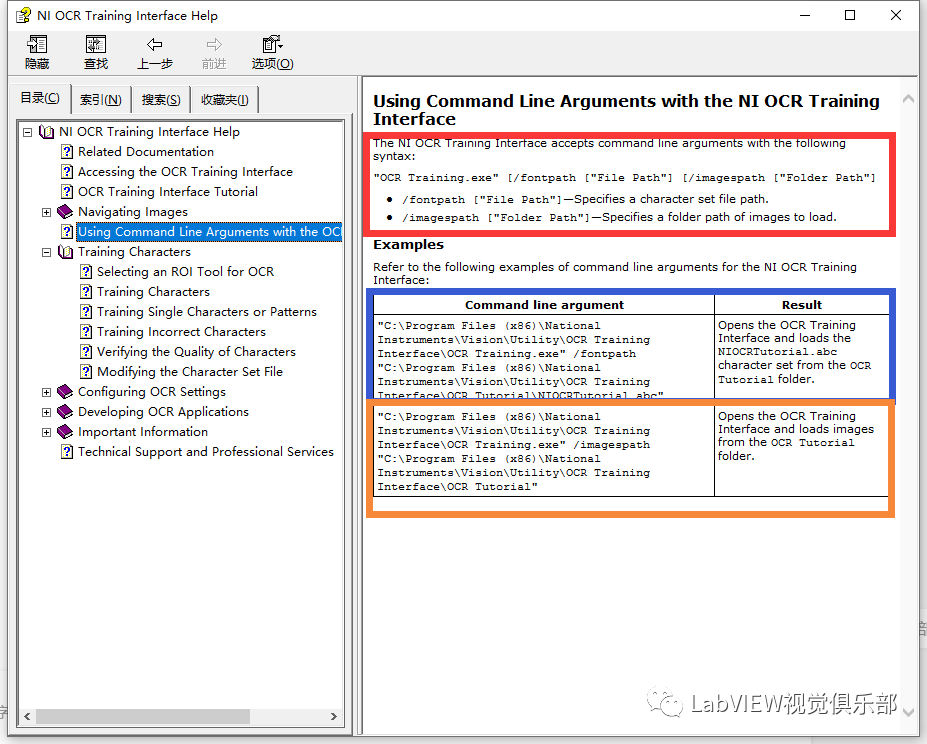Click the page icon beside Selecting an ROI Tool for OCR

[86, 271]
